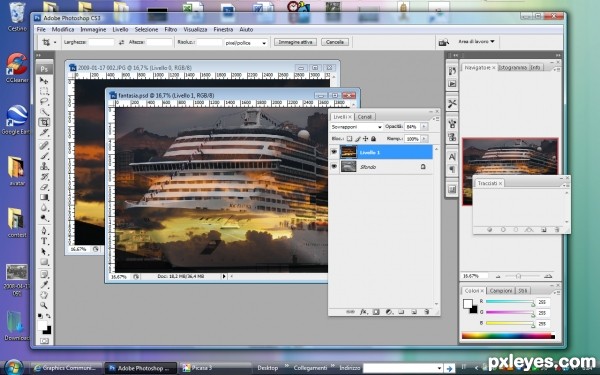600x375 pixels.
Task: Click the Larghezza input field
Action: [101, 42]
